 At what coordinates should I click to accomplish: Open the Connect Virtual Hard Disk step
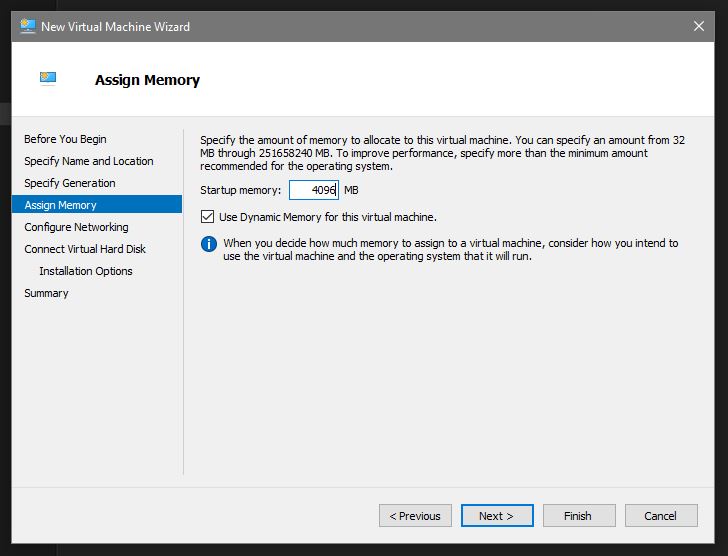click(85, 249)
